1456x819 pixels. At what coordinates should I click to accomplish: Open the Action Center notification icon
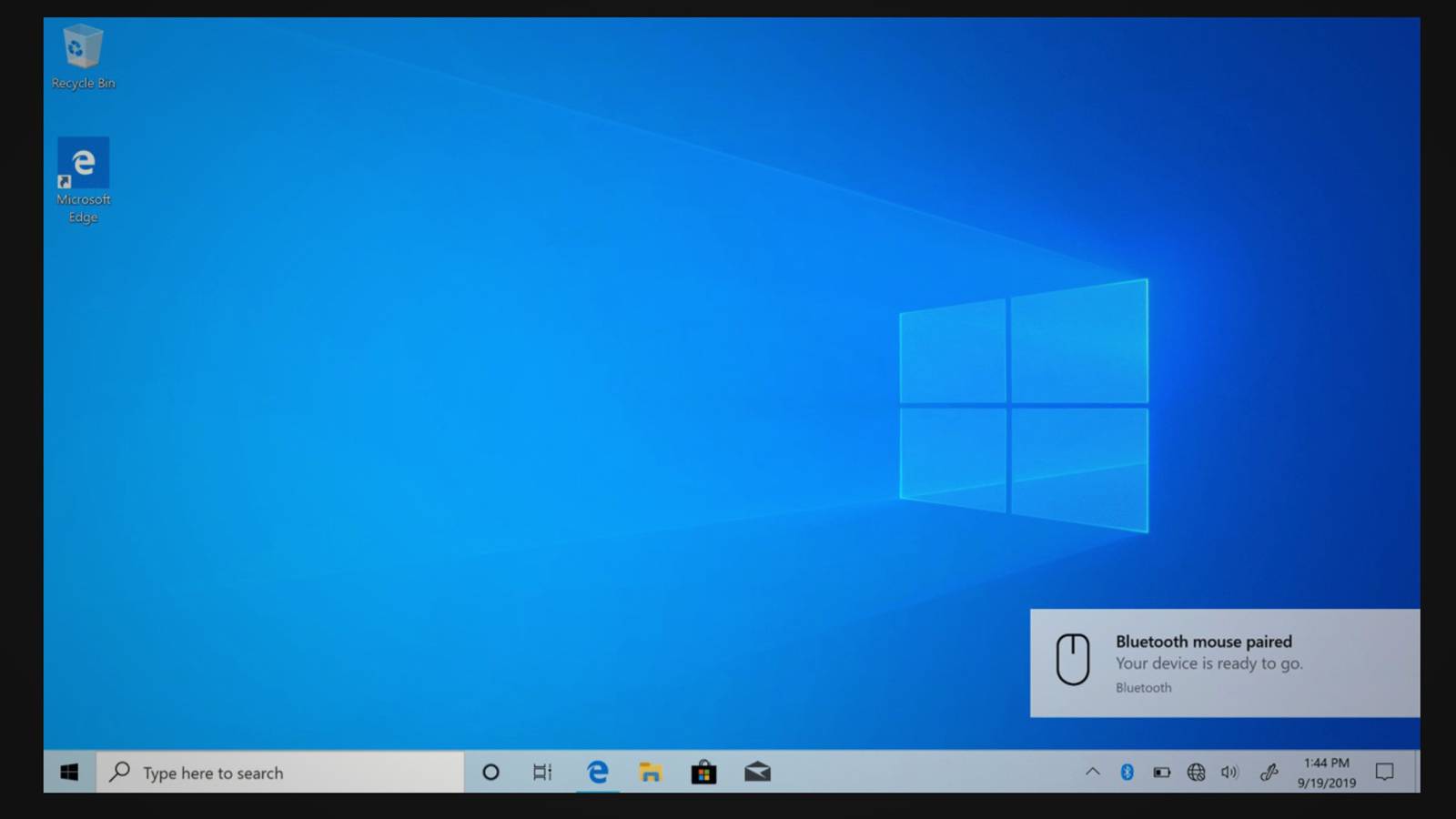point(1384,773)
